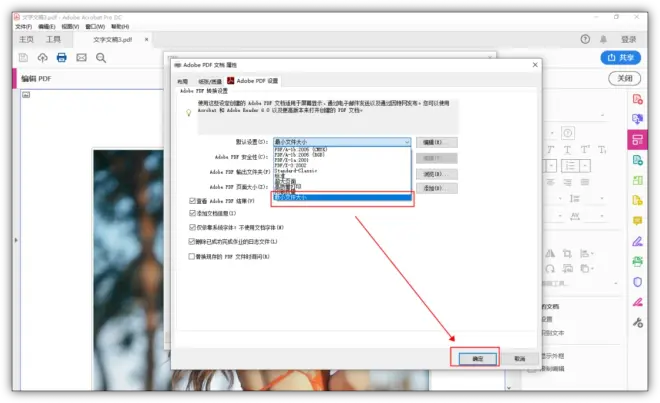Choose Standard-Classic in settings list
Viewport: 660px width, 403px height.
tap(296, 171)
